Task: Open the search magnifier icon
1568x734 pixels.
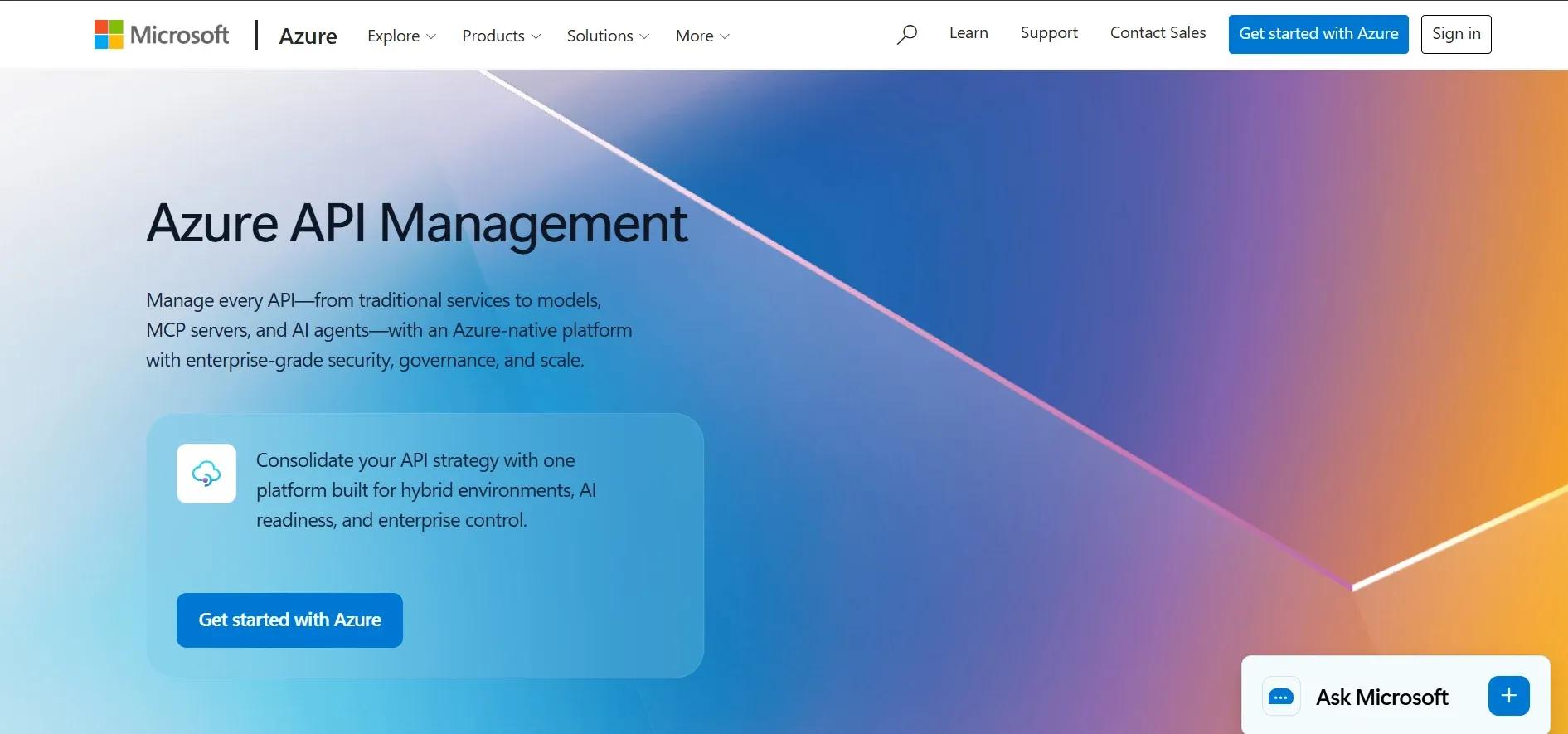Action: coord(907,34)
